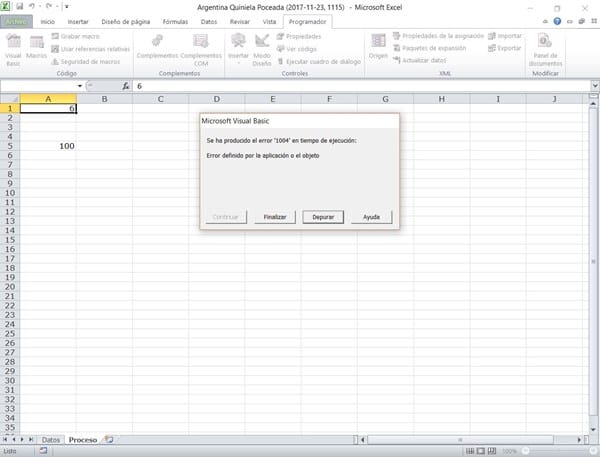Open the Name Box dropdown arrow
600x457 pixels.
80,86
